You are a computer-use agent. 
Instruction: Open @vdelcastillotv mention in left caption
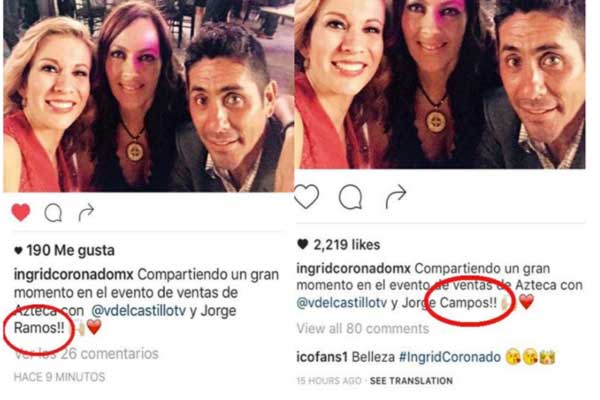point(139,310)
